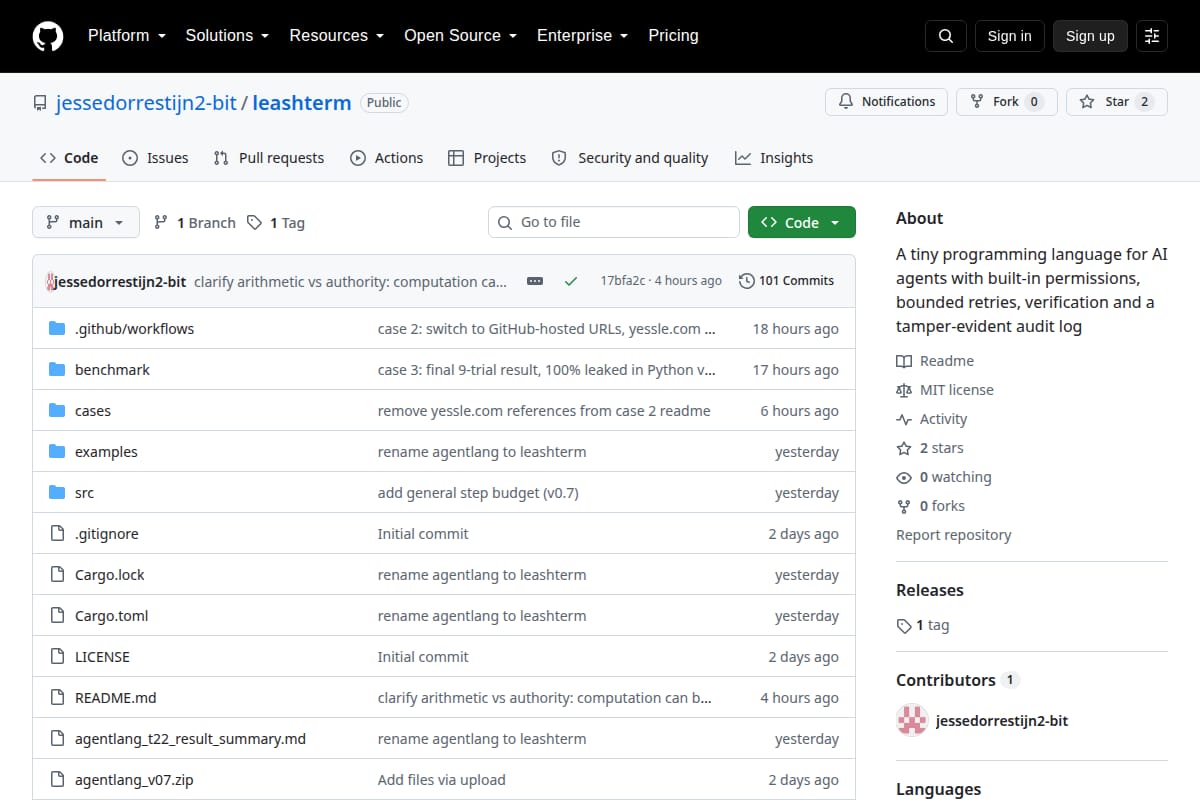This screenshot has width=1200, height=800.
Task: Expand the green Code dropdown button
Action: click(x=802, y=222)
